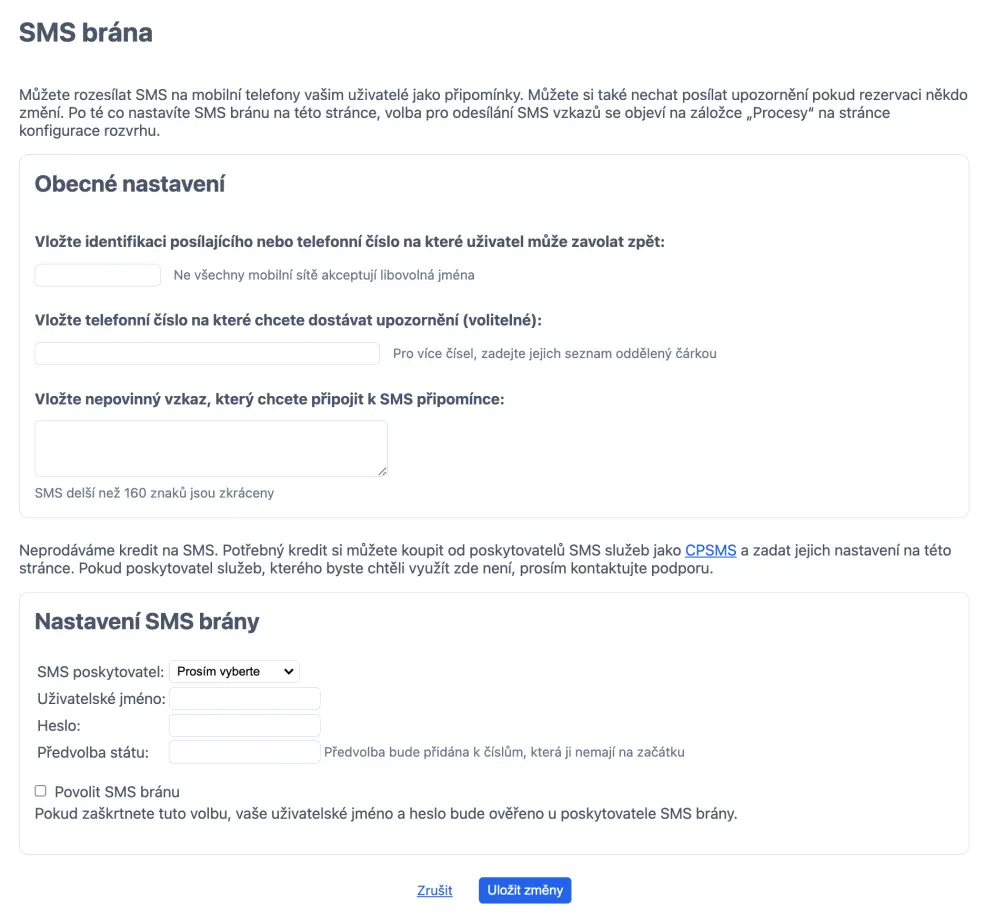Click the Uživatelské jméno label
984x912 pixels.
tap(101, 699)
